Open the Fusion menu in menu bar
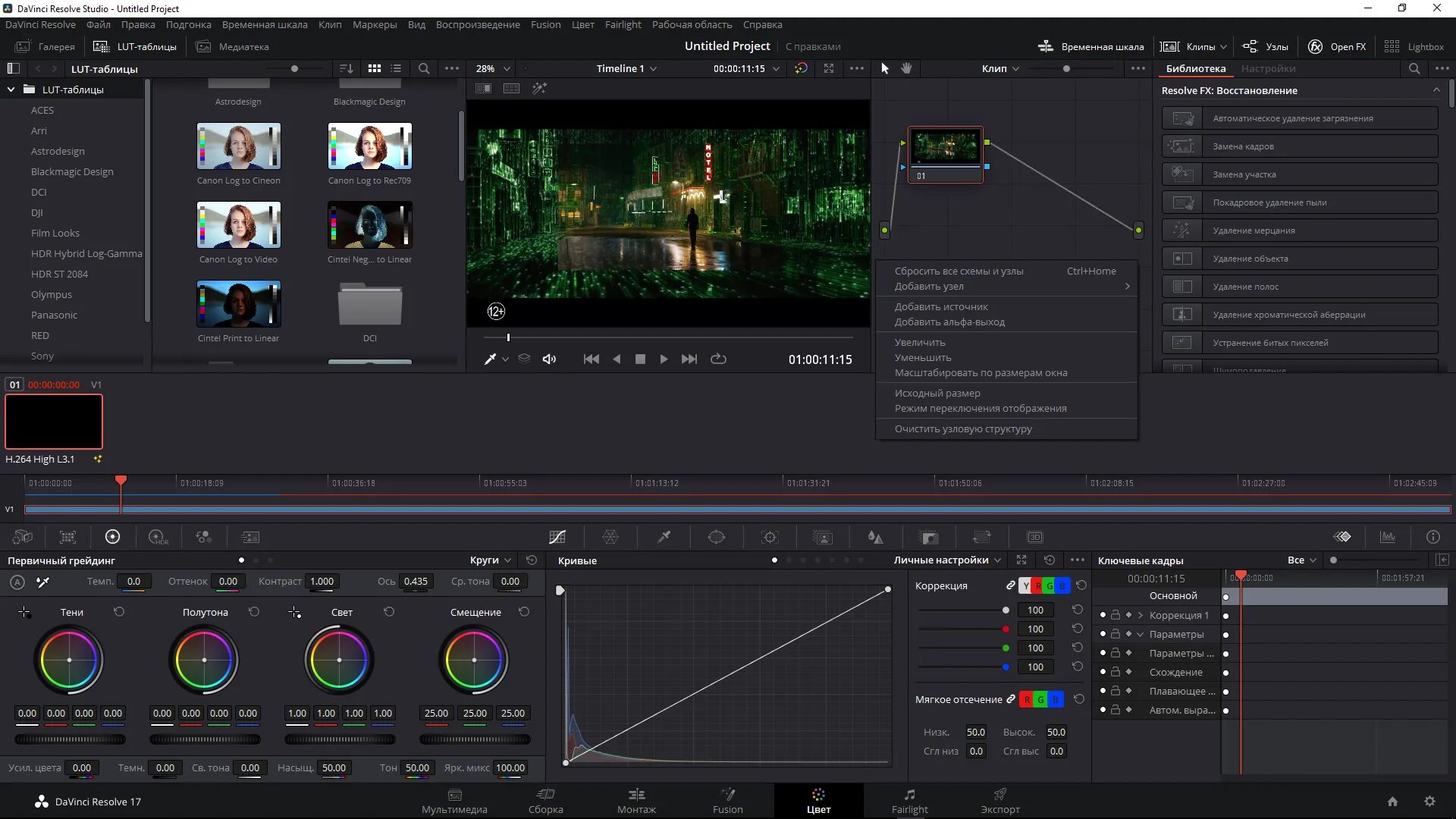Image resolution: width=1456 pixels, height=819 pixels. pos(545,24)
